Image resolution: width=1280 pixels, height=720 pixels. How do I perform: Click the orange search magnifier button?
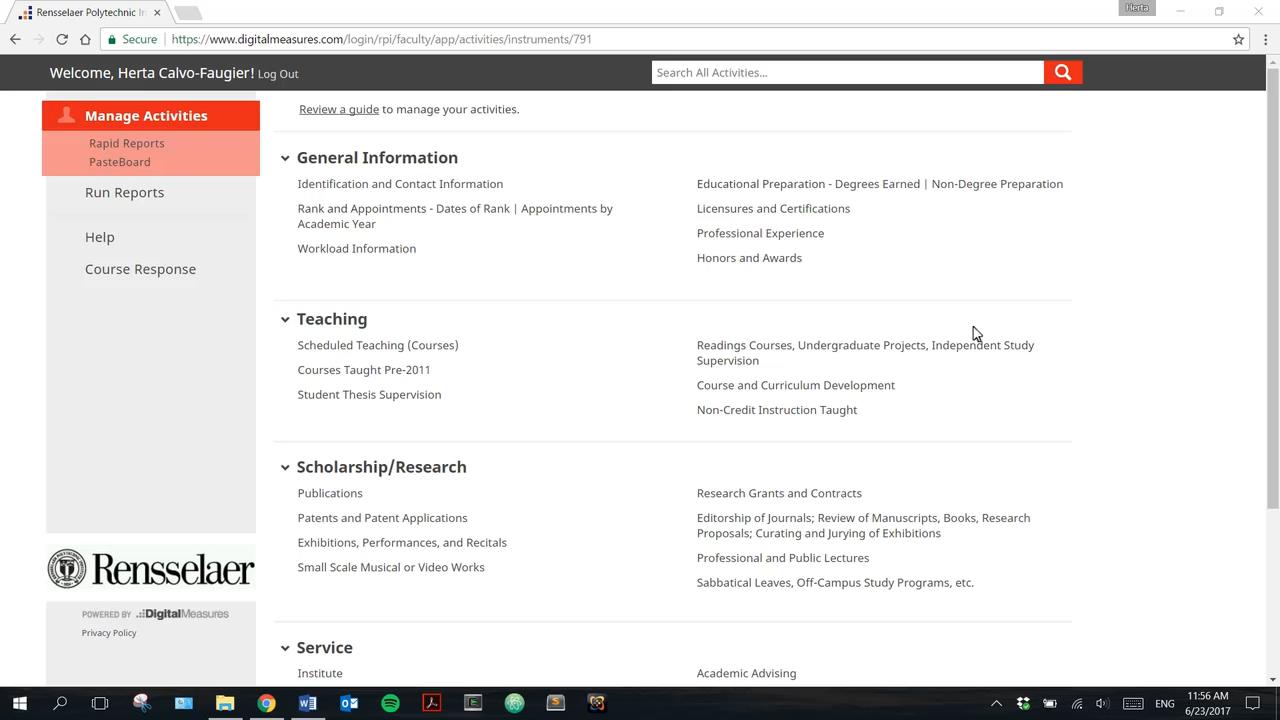point(1063,72)
